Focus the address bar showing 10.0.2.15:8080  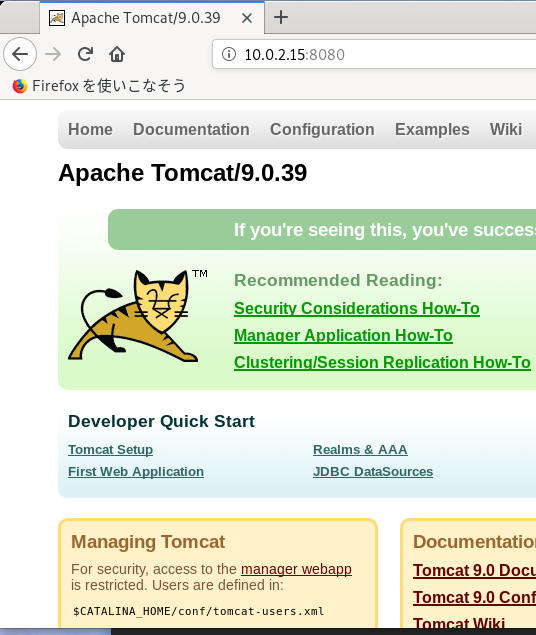pyautogui.click(x=374, y=54)
